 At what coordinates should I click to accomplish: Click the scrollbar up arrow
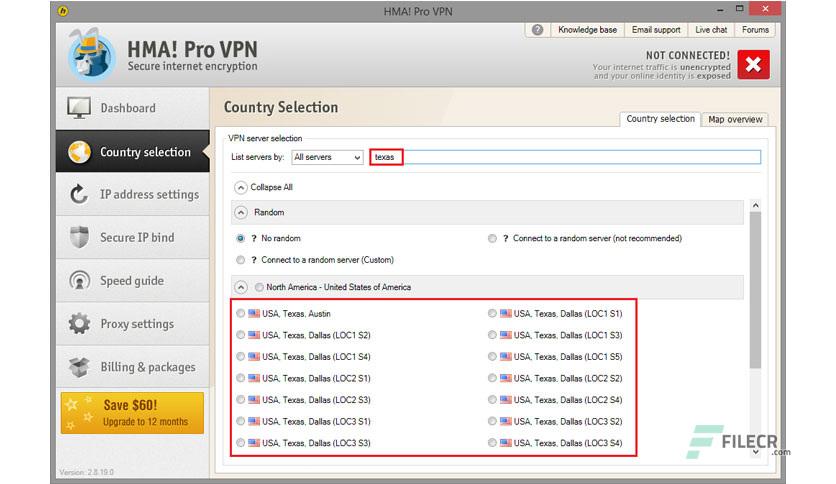click(x=755, y=206)
